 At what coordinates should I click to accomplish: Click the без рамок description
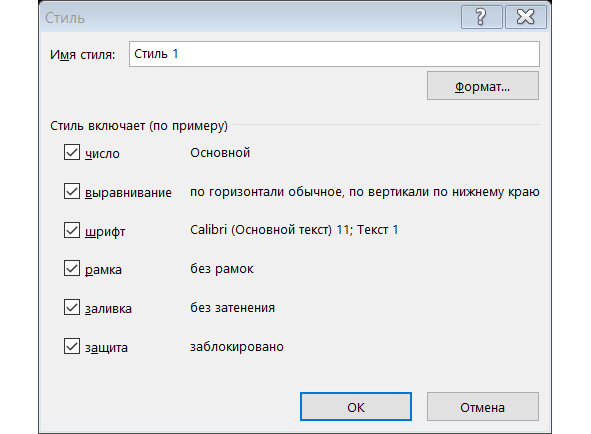[x=222, y=269]
